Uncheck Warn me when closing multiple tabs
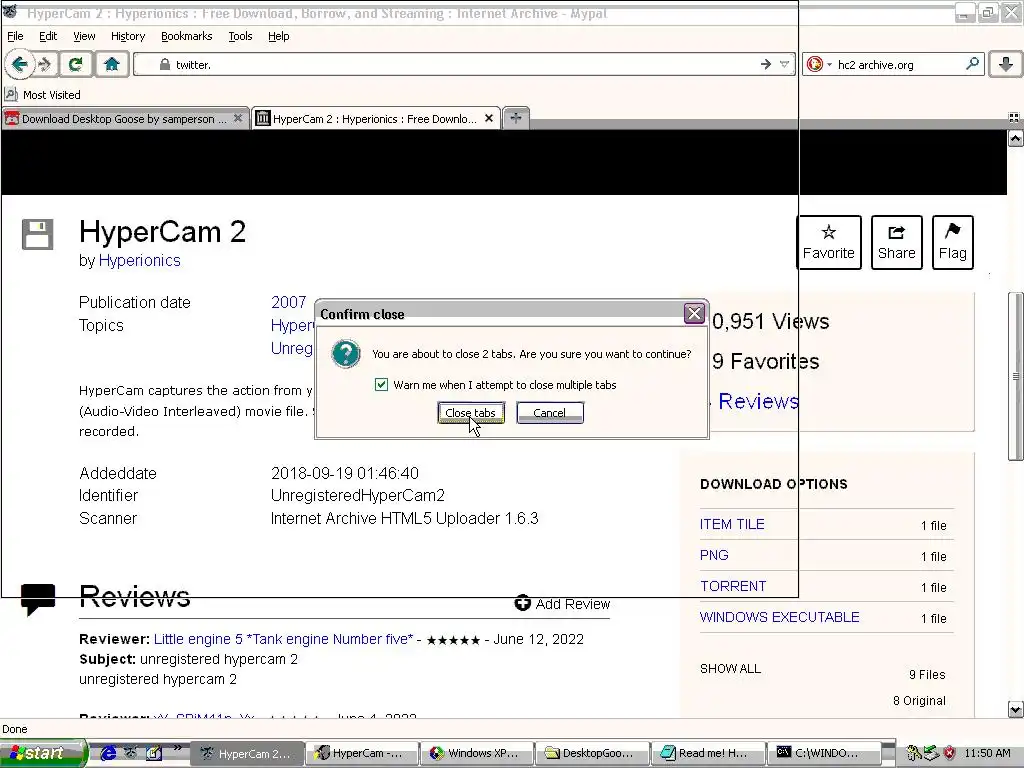 coord(381,385)
